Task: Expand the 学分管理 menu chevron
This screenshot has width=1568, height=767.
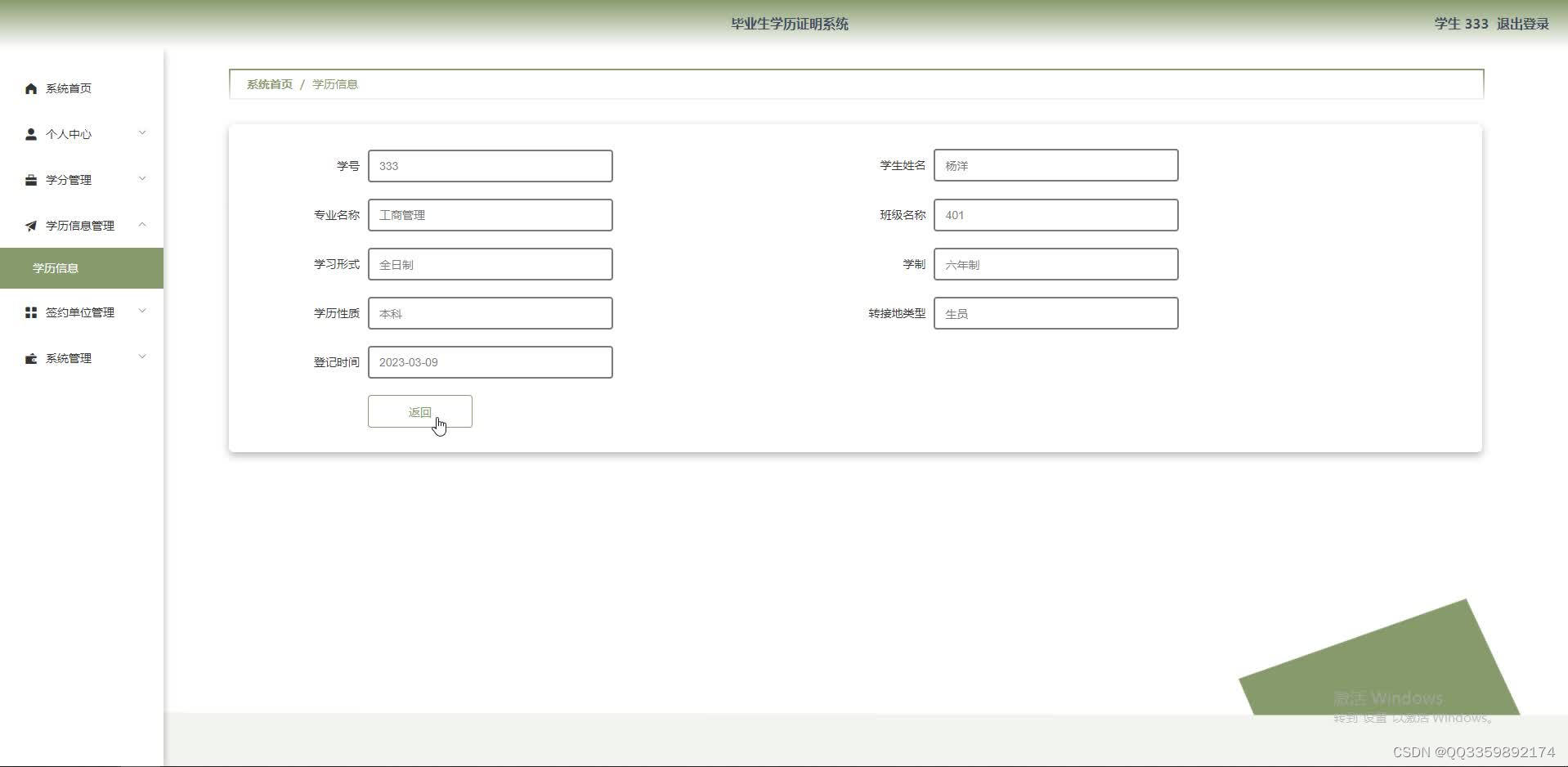Action: click(x=142, y=179)
